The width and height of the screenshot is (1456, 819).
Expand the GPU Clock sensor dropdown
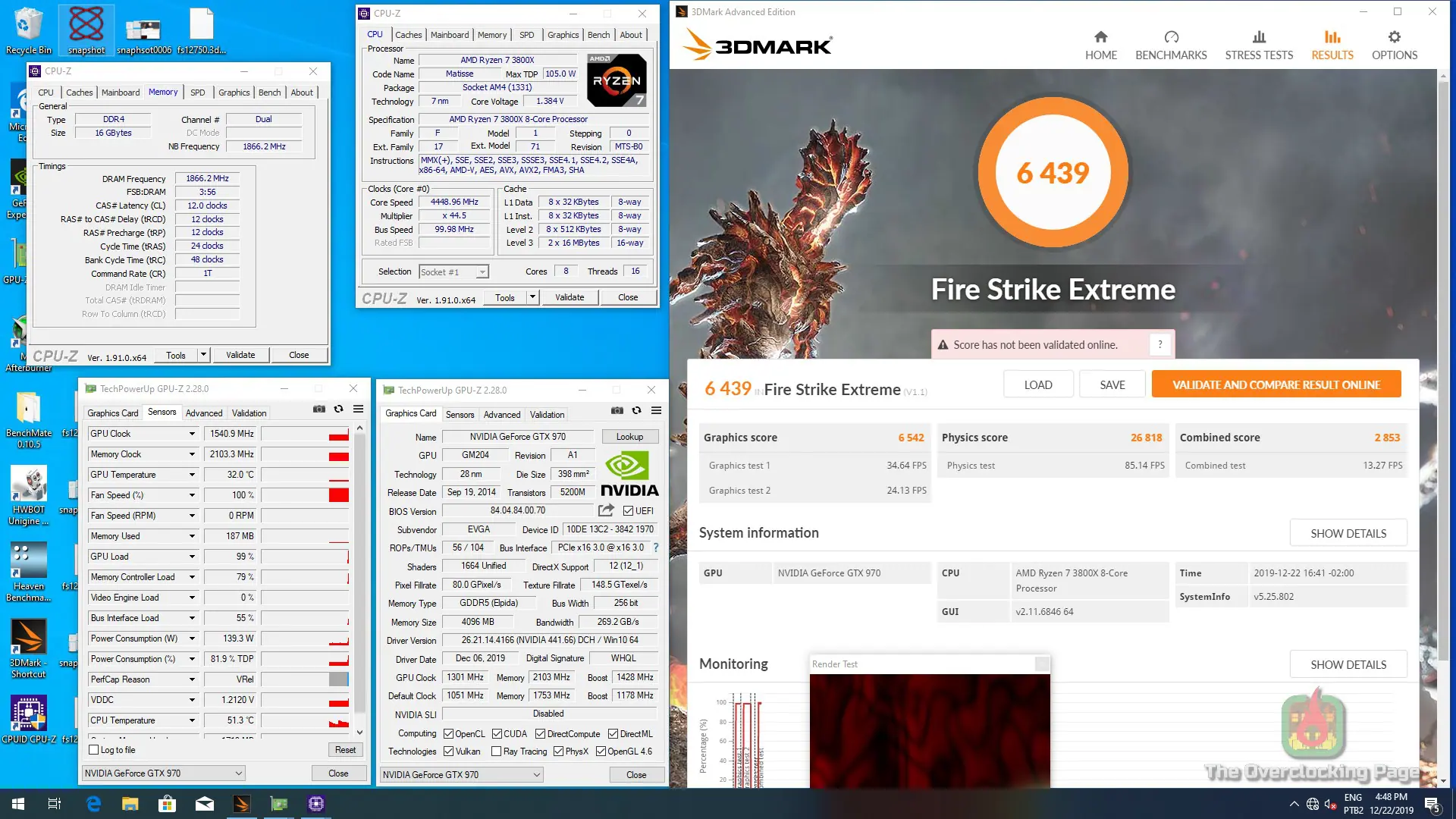(192, 434)
